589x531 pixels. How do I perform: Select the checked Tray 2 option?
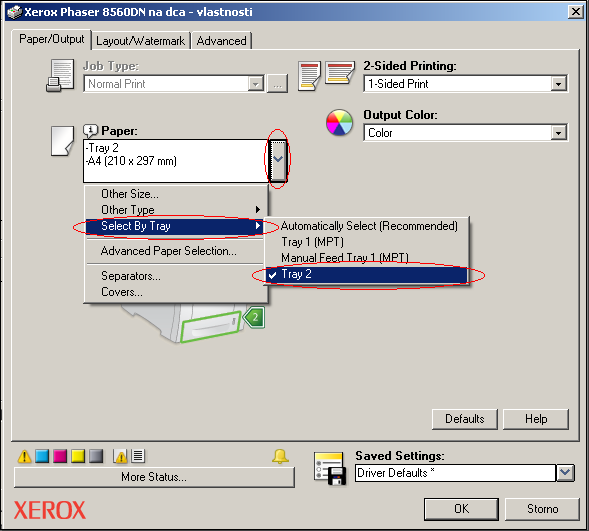coord(367,275)
